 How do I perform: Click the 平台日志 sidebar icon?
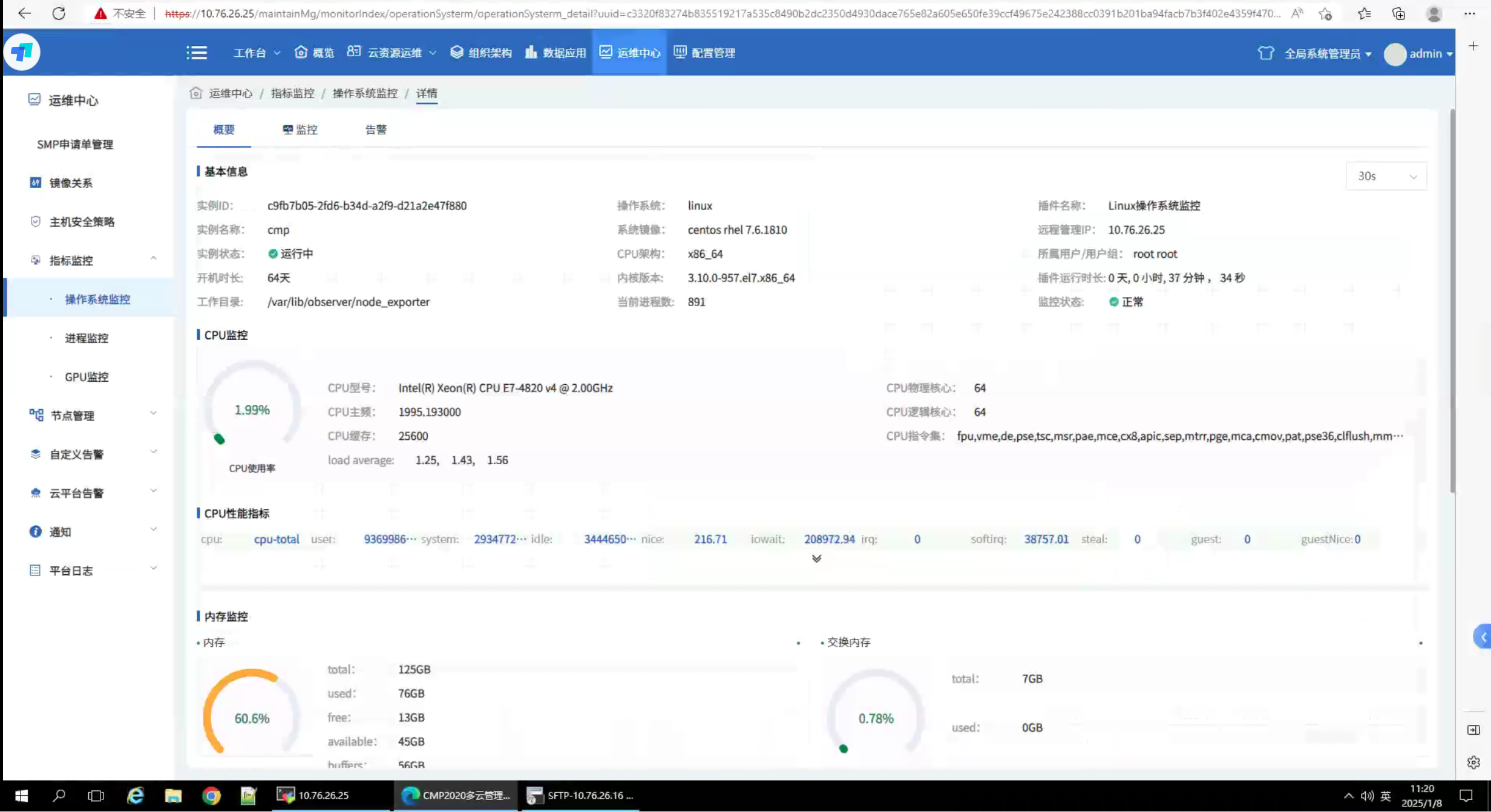coord(36,569)
